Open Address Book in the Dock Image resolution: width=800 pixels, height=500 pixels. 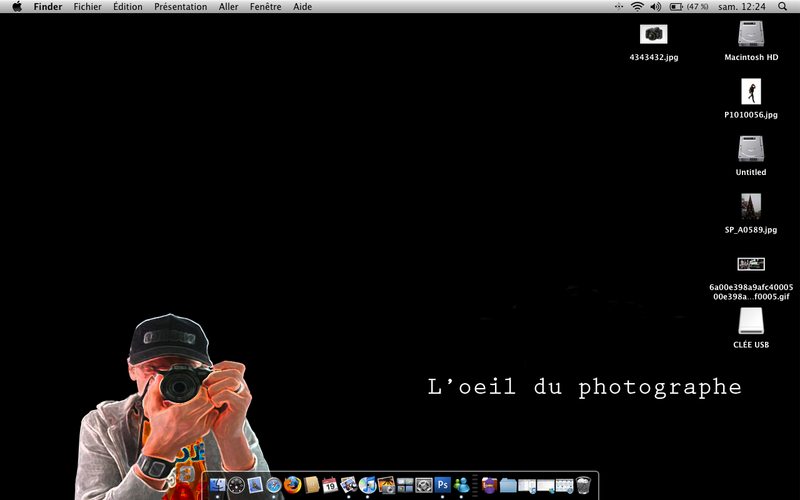[x=311, y=485]
